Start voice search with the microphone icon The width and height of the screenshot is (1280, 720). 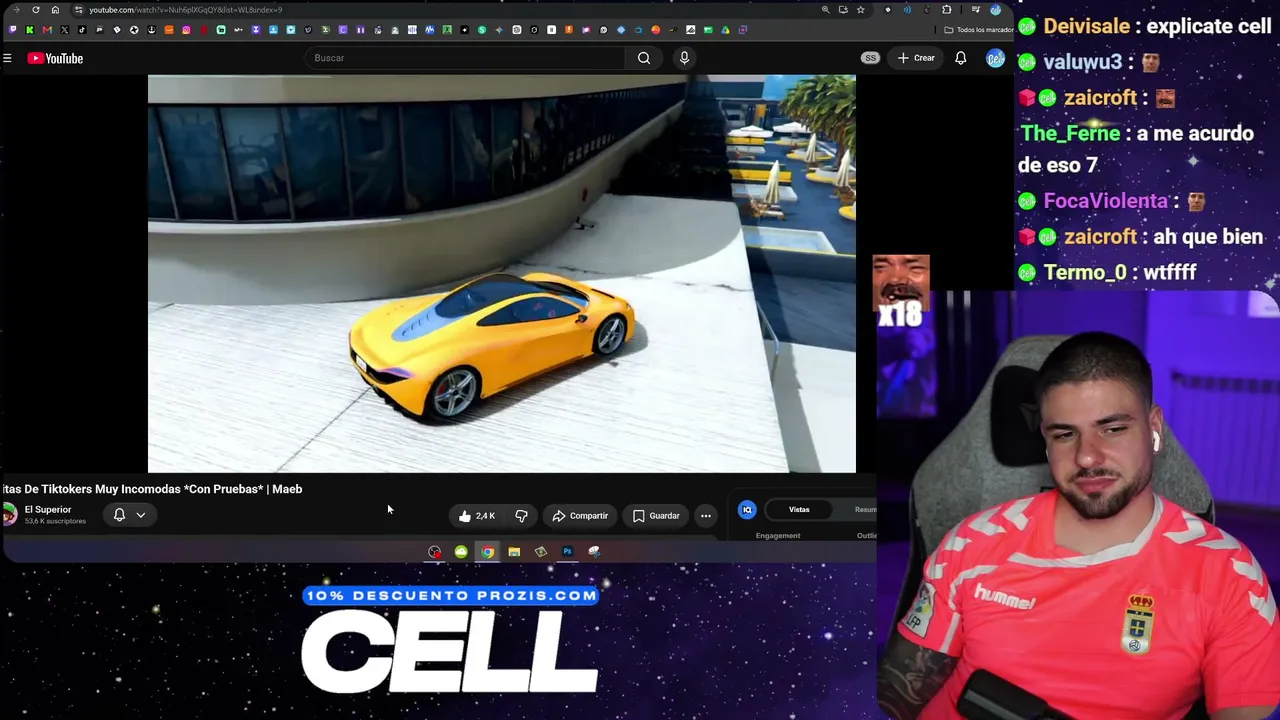coord(684,58)
